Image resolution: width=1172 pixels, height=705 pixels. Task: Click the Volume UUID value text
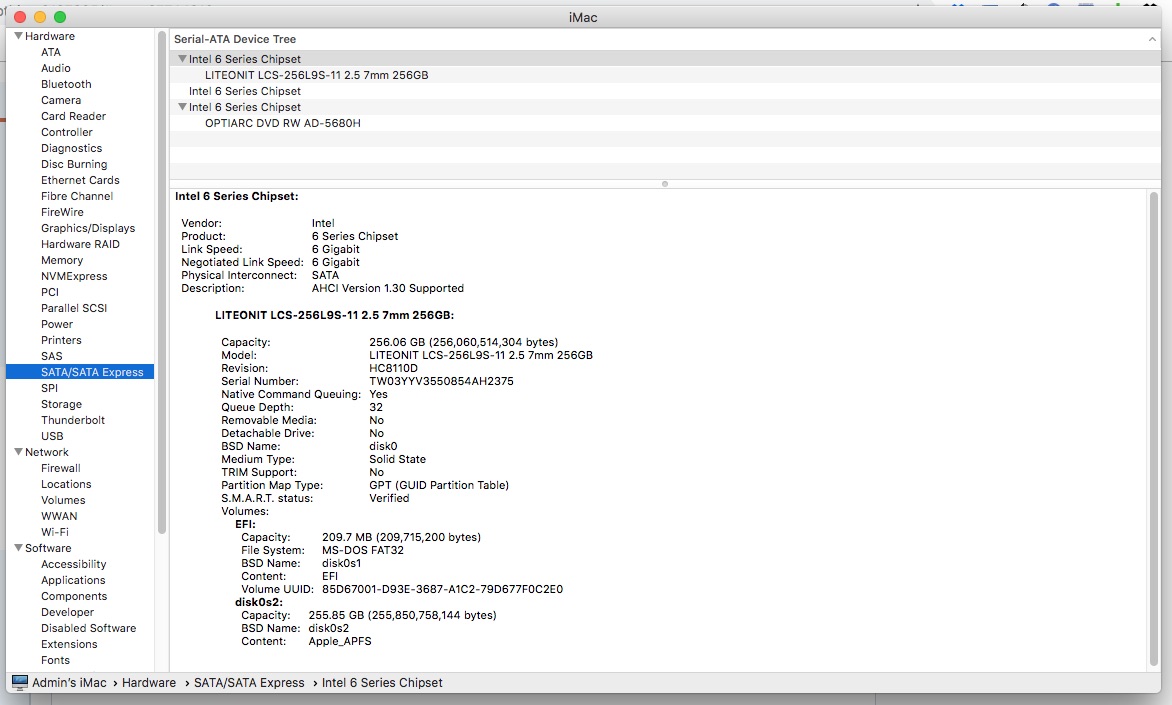[x=442, y=589]
